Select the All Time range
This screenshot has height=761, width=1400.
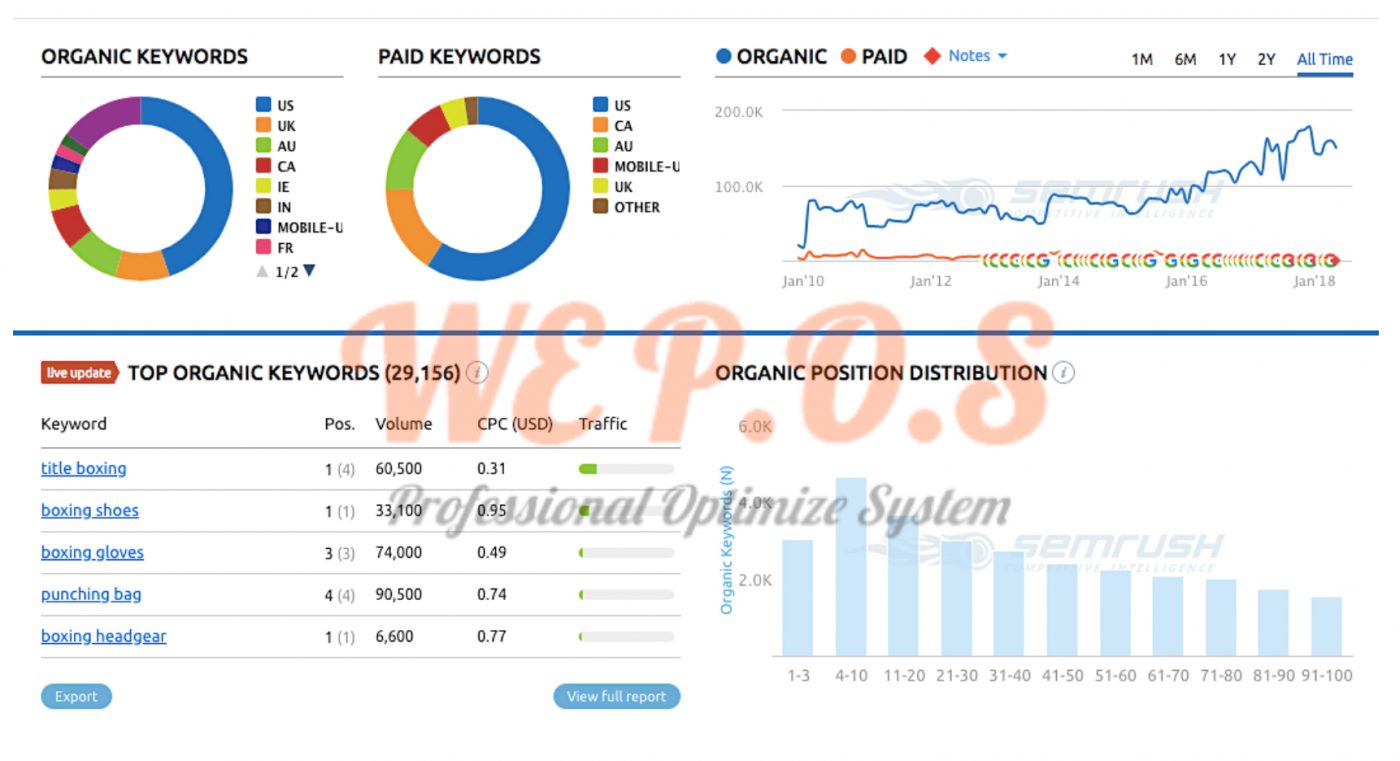(1325, 59)
